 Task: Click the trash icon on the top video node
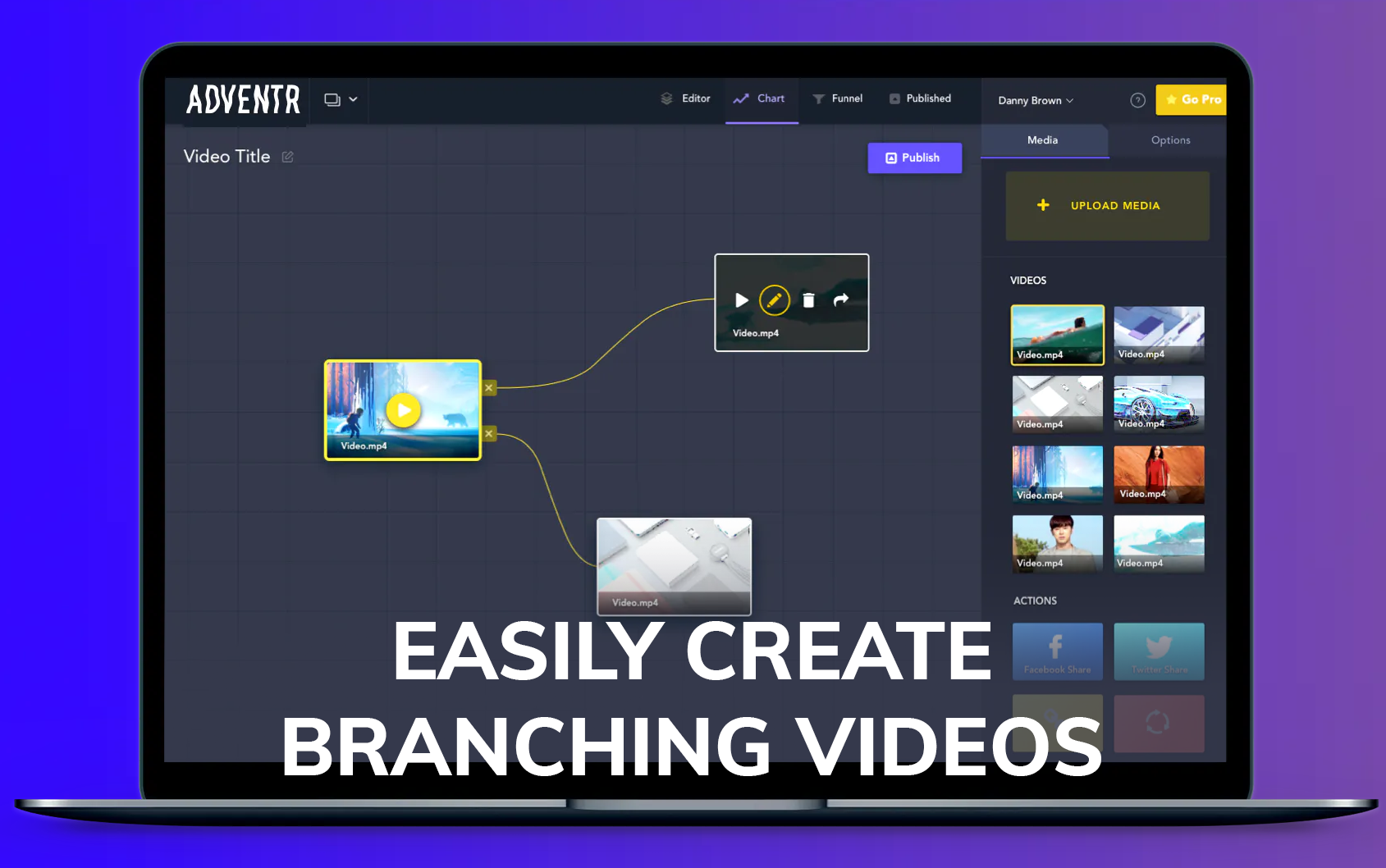(x=807, y=300)
